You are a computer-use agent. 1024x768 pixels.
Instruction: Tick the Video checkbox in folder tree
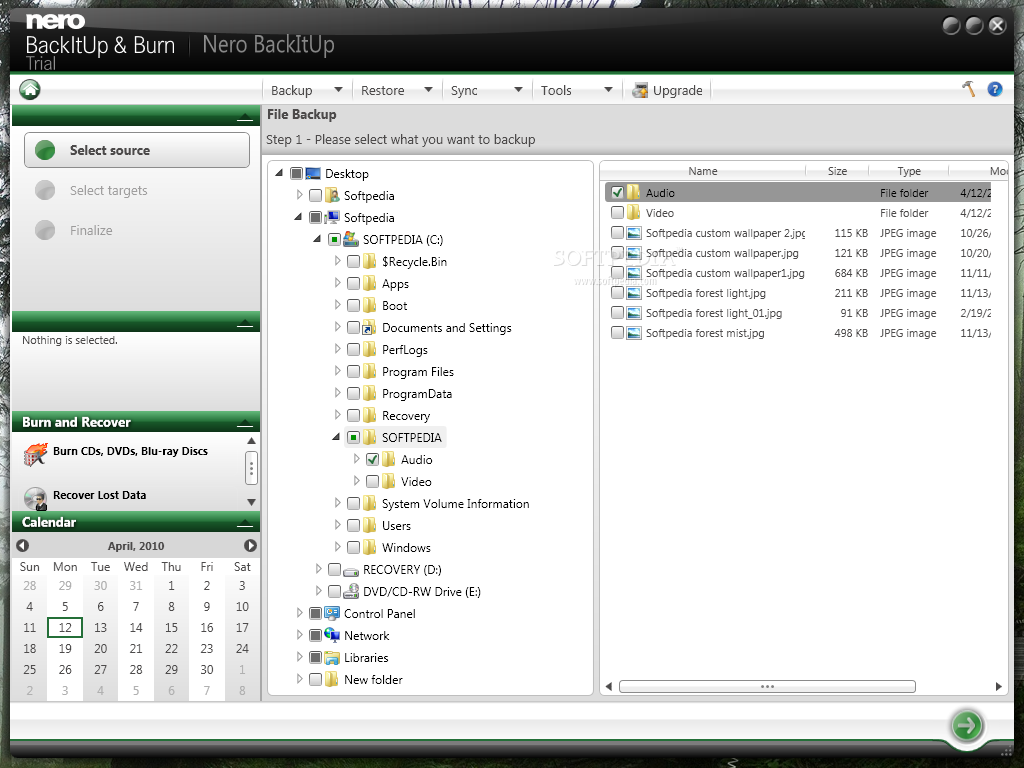(x=372, y=481)
